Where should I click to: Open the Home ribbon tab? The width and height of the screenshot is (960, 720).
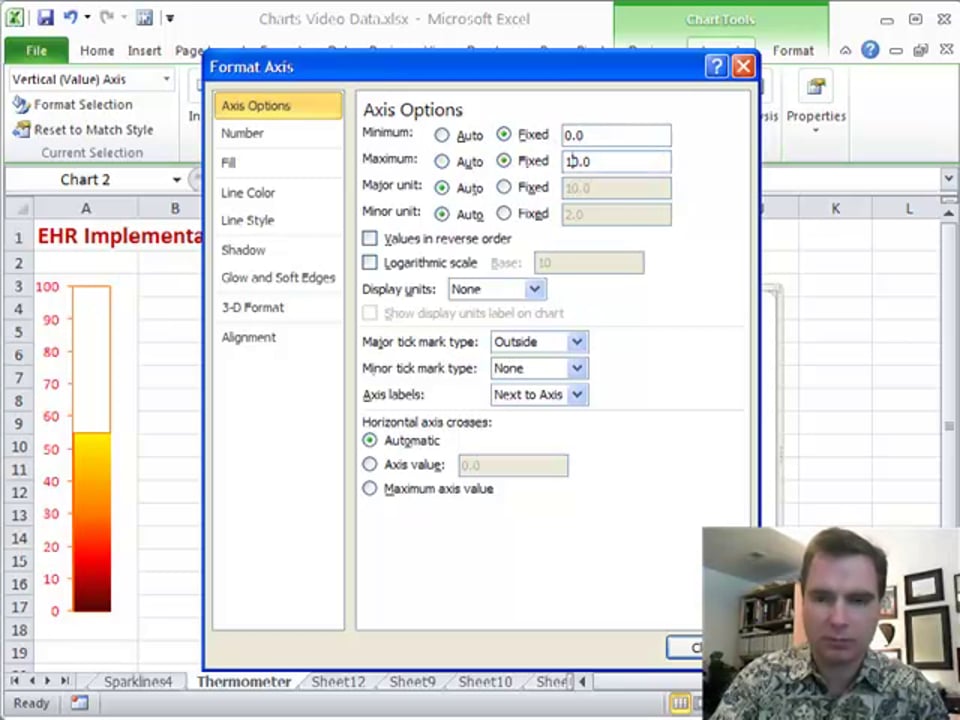click(x=97, y=51)
